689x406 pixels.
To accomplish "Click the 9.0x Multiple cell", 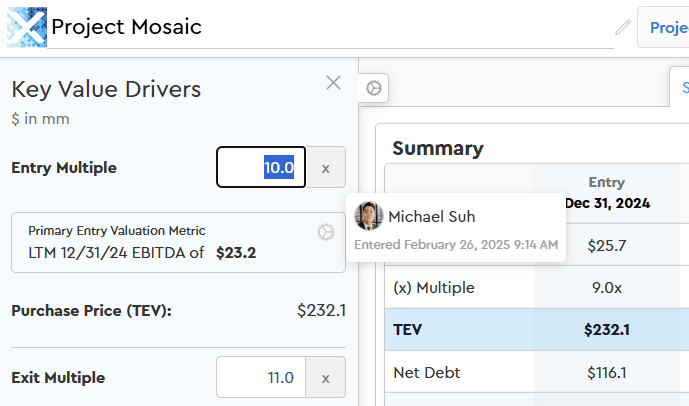I will 607,288.
